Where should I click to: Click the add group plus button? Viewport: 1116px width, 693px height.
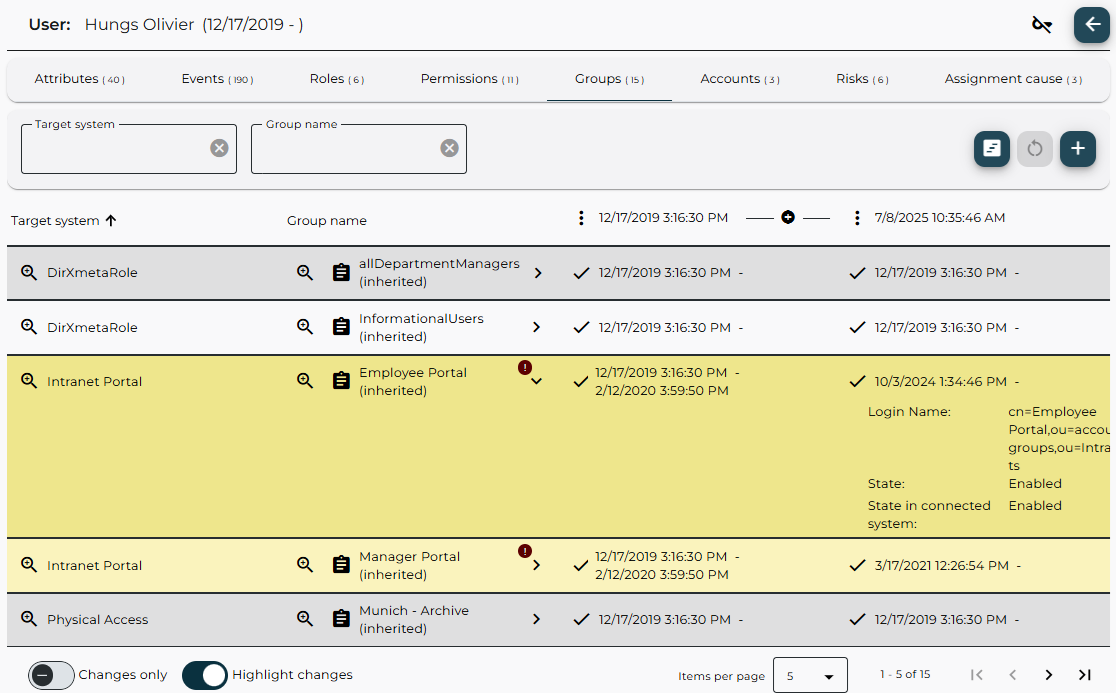point(1077,149)
